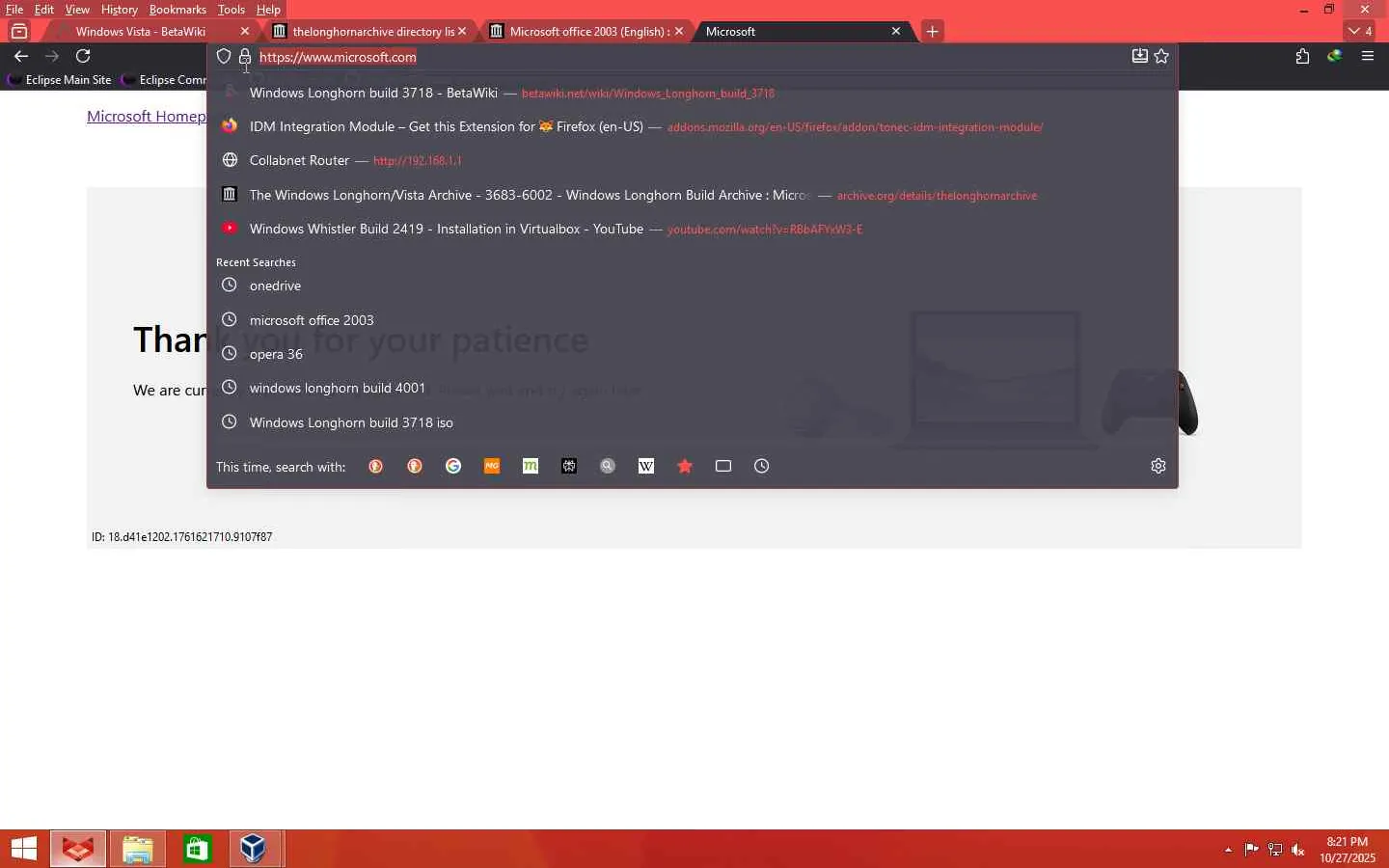
Task: Search with the black-square icon engine
Action: pyautogui.click(x=569, y=466)
